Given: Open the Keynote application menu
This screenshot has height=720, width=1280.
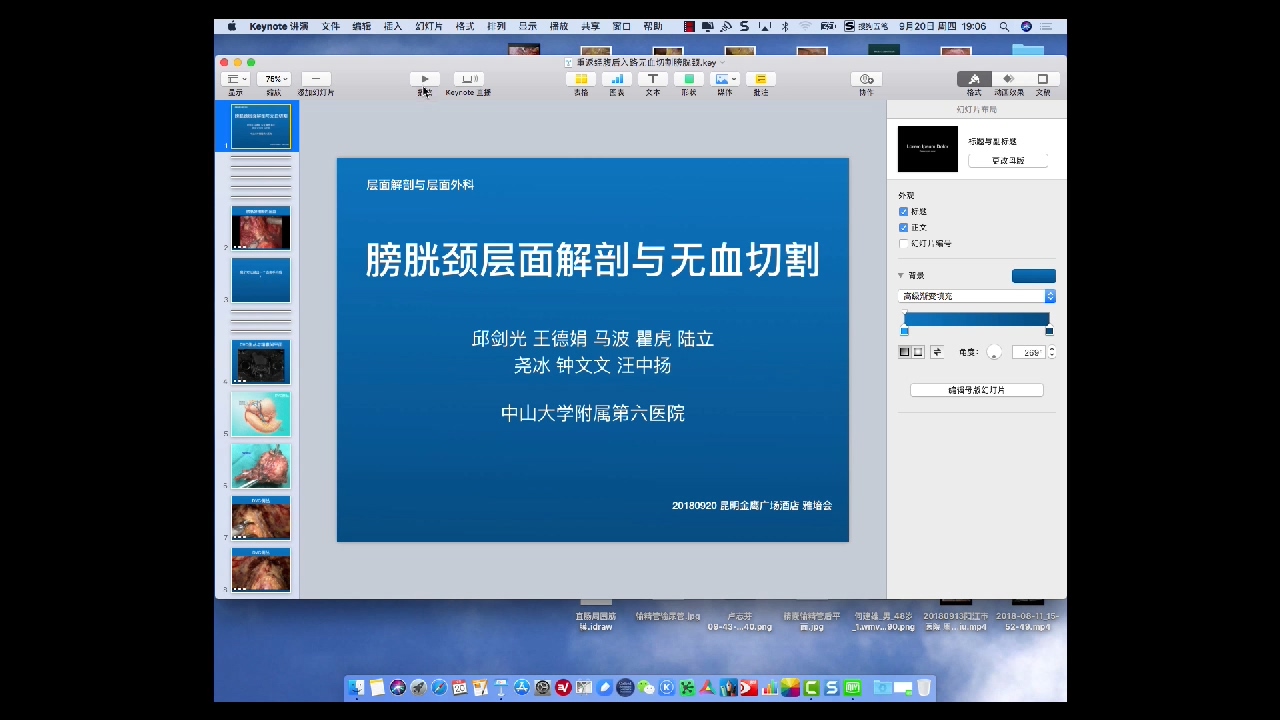Looking at the screenshot, I should pos(279,27).
